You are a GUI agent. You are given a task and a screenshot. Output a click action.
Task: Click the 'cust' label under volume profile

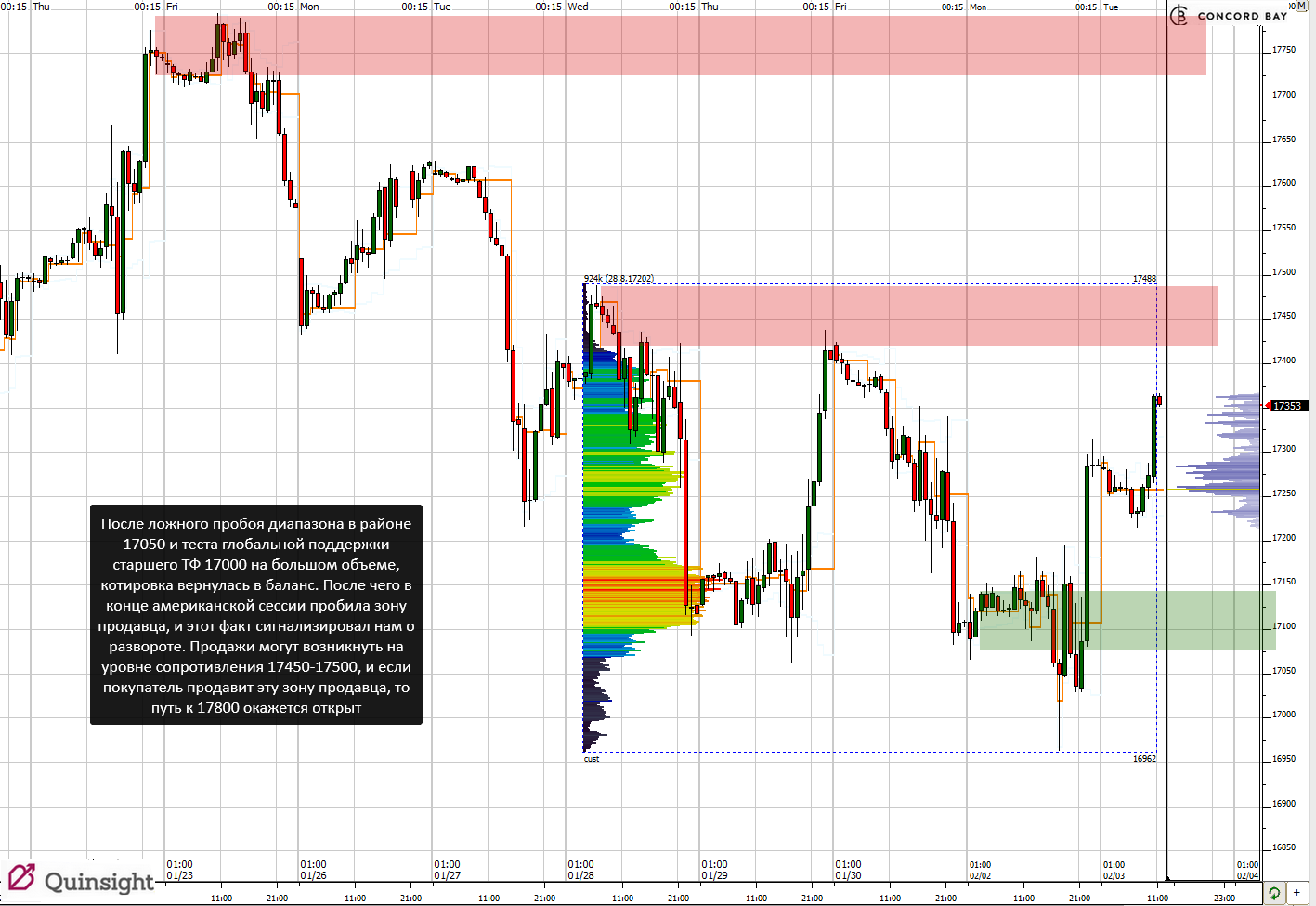pos(592,759)
